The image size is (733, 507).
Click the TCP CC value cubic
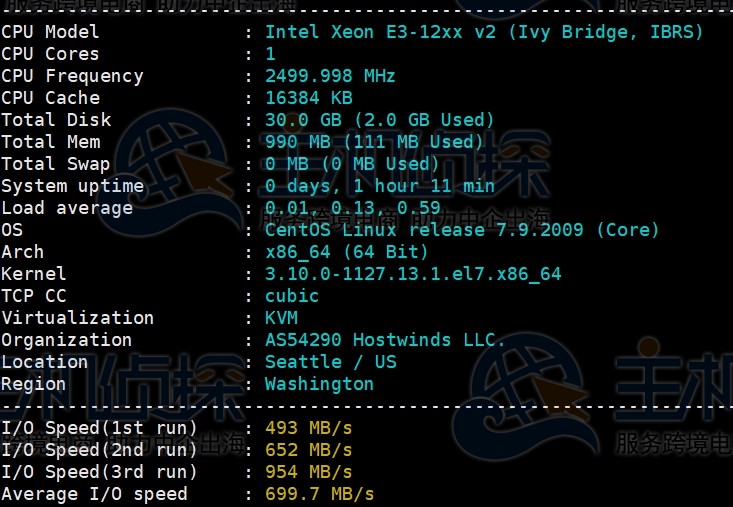(292, 296)
